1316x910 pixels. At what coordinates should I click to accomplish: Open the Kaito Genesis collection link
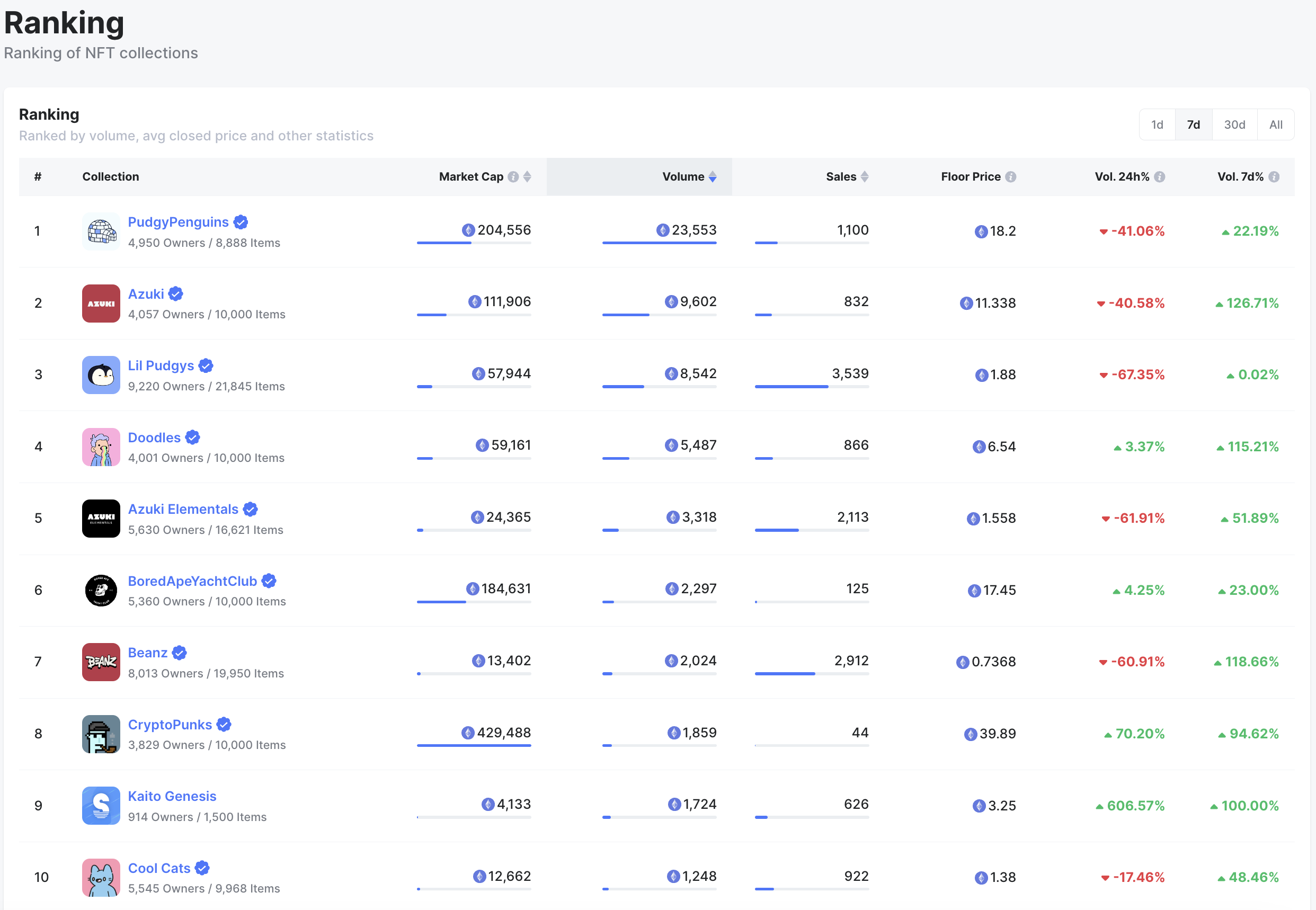172,796
